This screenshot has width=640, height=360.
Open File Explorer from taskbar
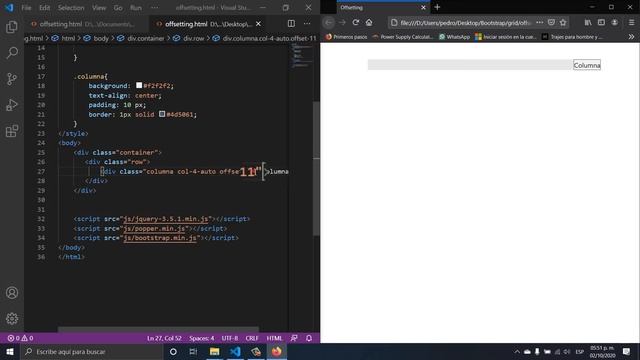coord(215,351)
